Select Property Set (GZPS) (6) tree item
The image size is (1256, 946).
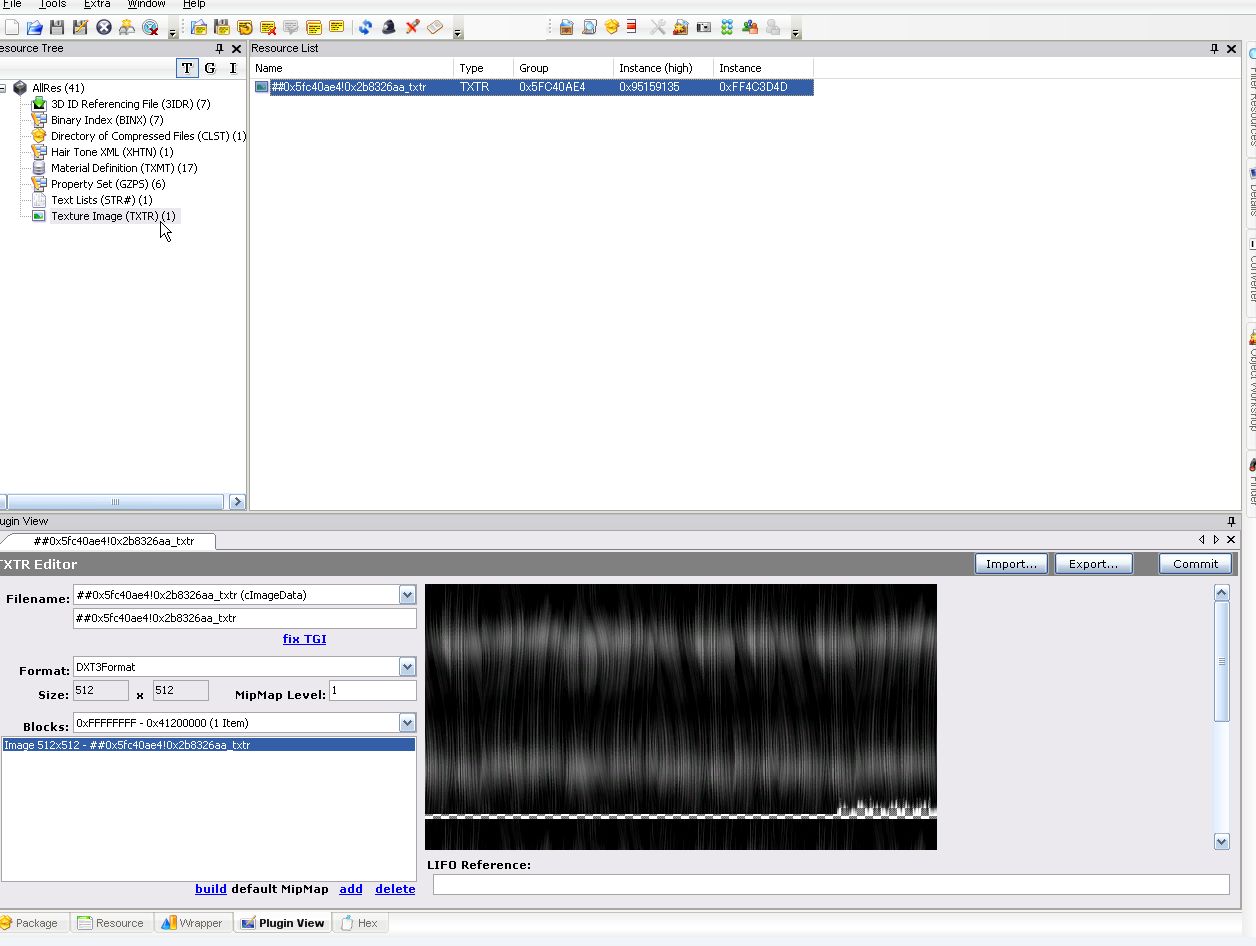[108, 184]
